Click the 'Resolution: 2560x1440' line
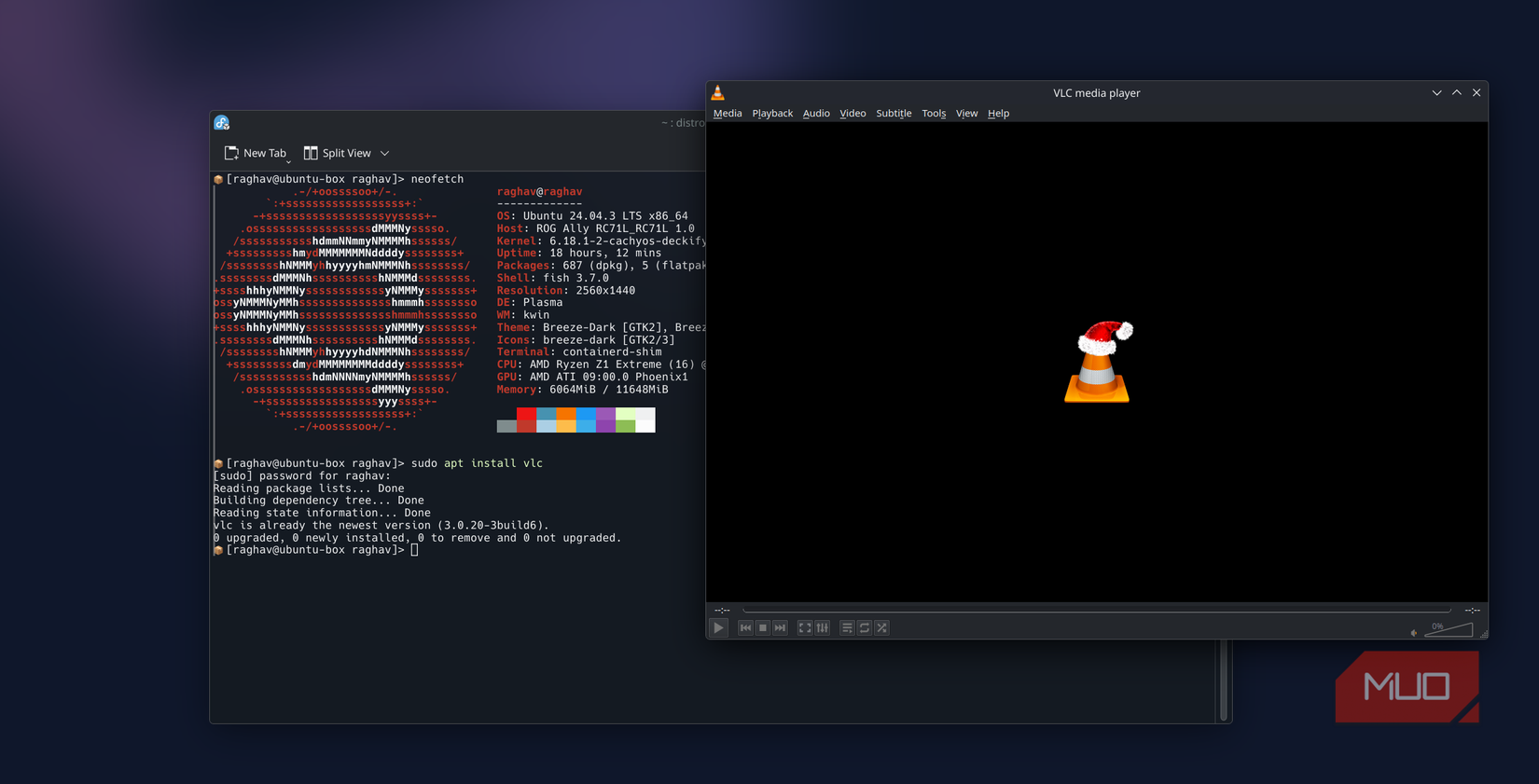The width and height of the screenshot is (1539, 784). [x=565, y=290]
